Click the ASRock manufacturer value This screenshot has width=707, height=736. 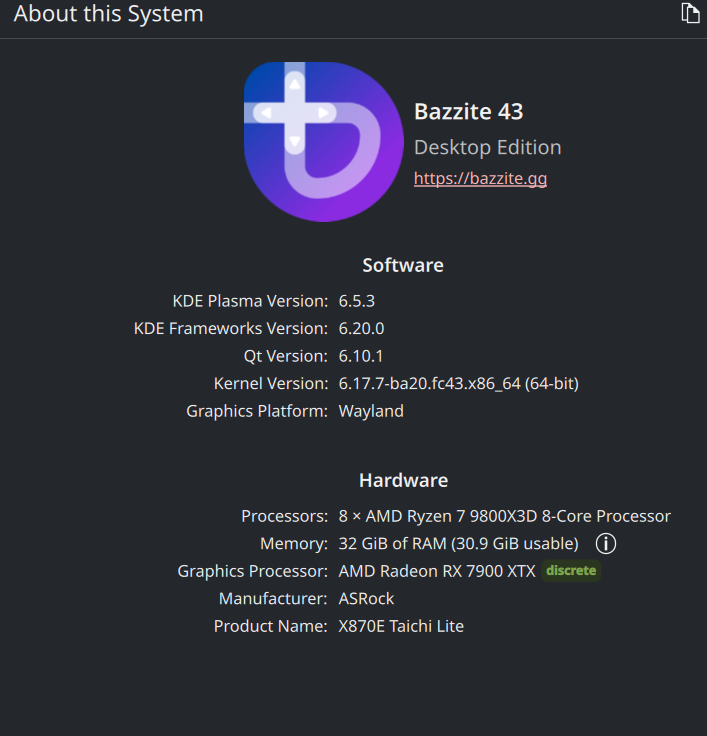pos(366,599)
